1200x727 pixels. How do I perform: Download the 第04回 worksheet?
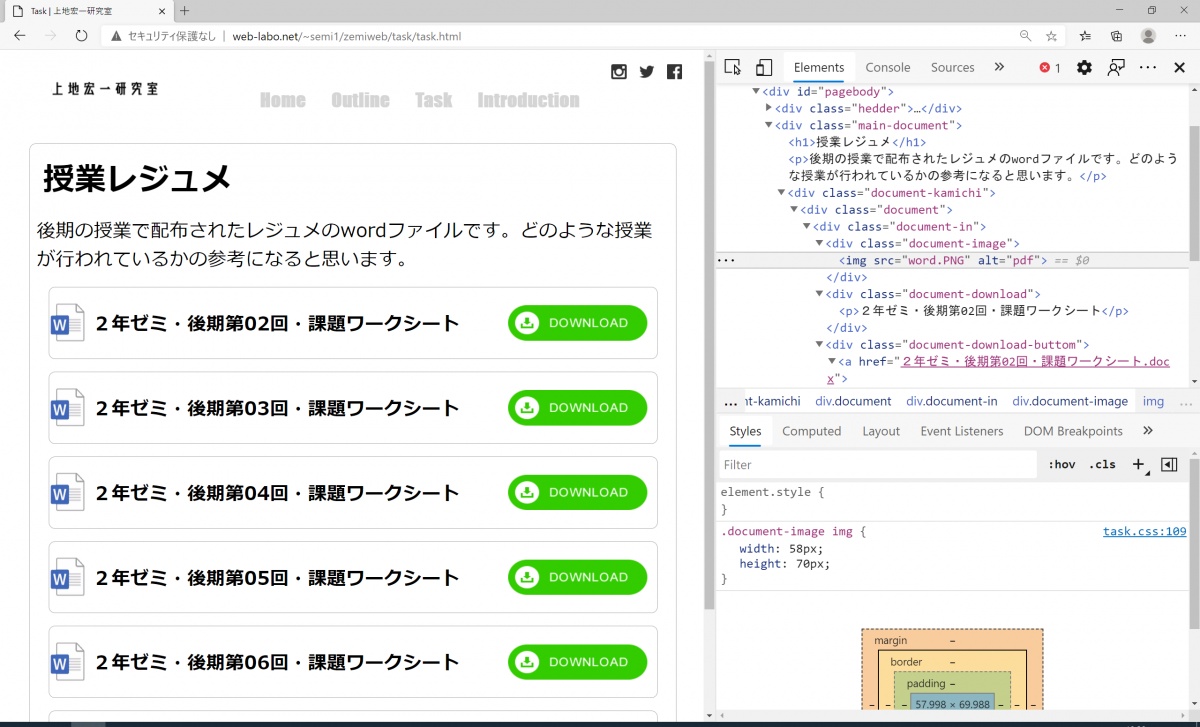click(577, 492)
